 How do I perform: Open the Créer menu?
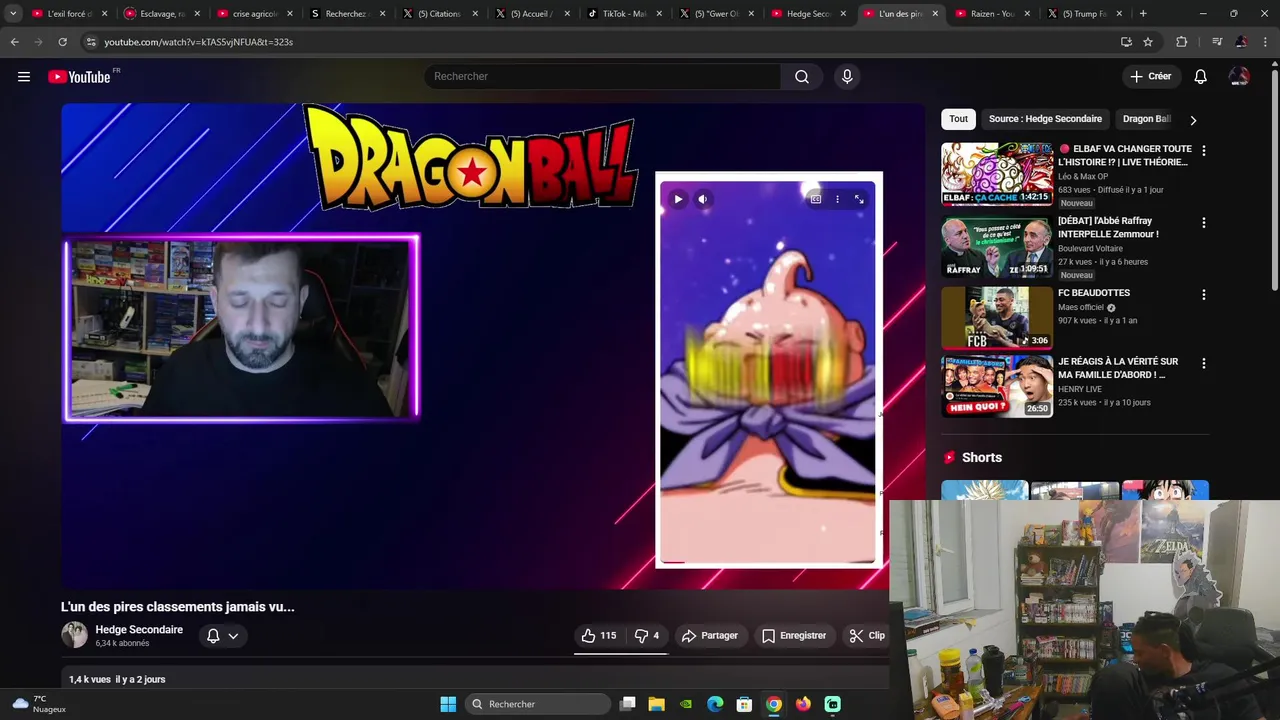tap(1150, 77)
